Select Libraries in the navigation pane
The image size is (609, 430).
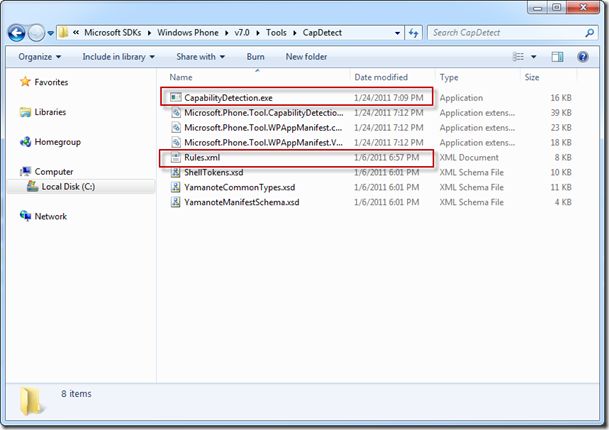(50, 112)
